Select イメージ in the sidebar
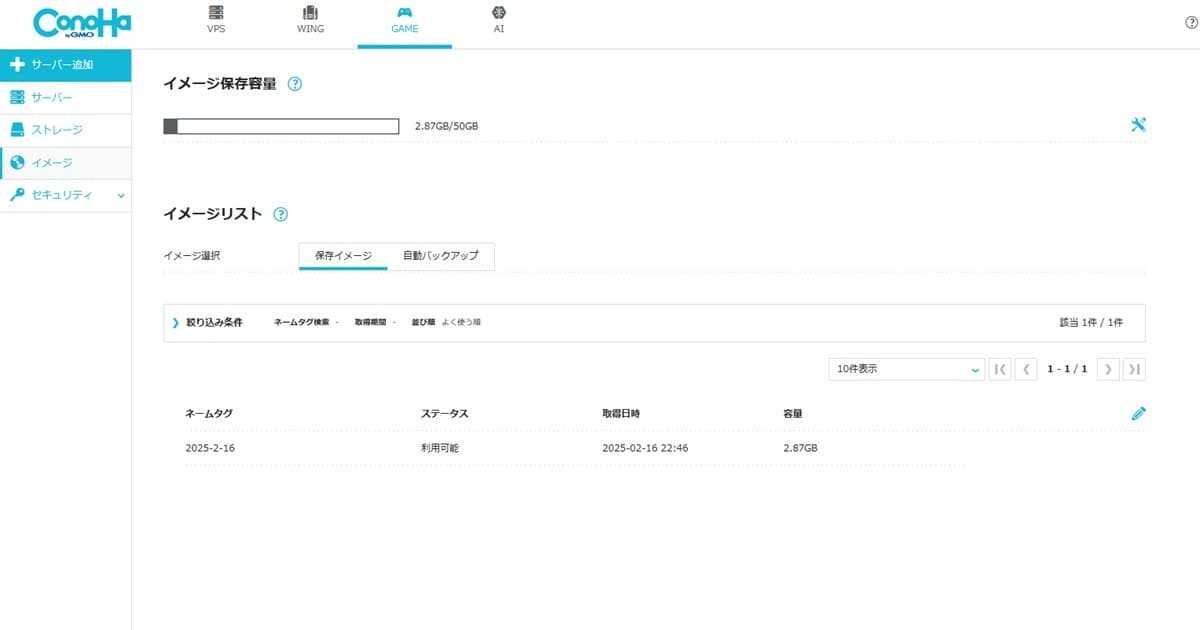Screen dimensions: 1200x630 (x=65, y=163)
